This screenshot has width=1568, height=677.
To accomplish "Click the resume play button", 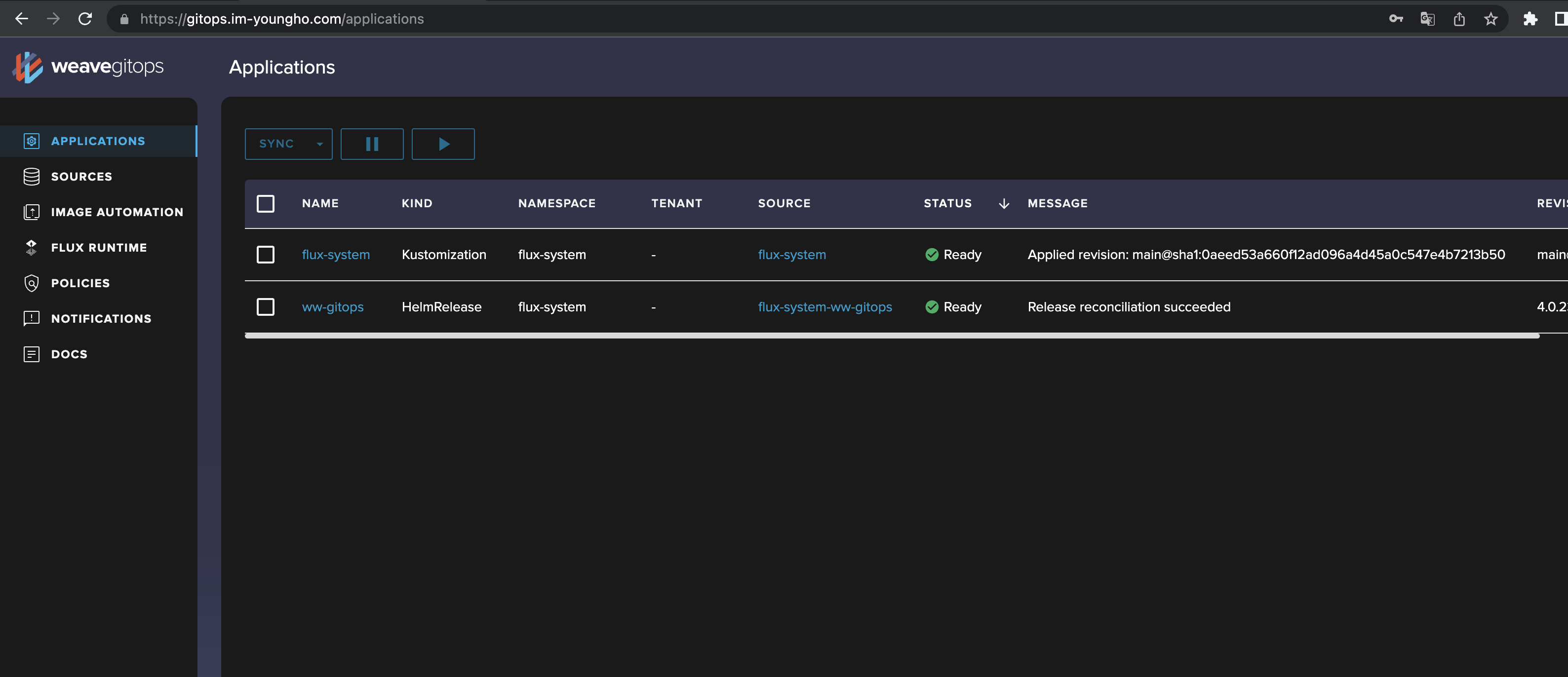I will [x=443, y=144].
